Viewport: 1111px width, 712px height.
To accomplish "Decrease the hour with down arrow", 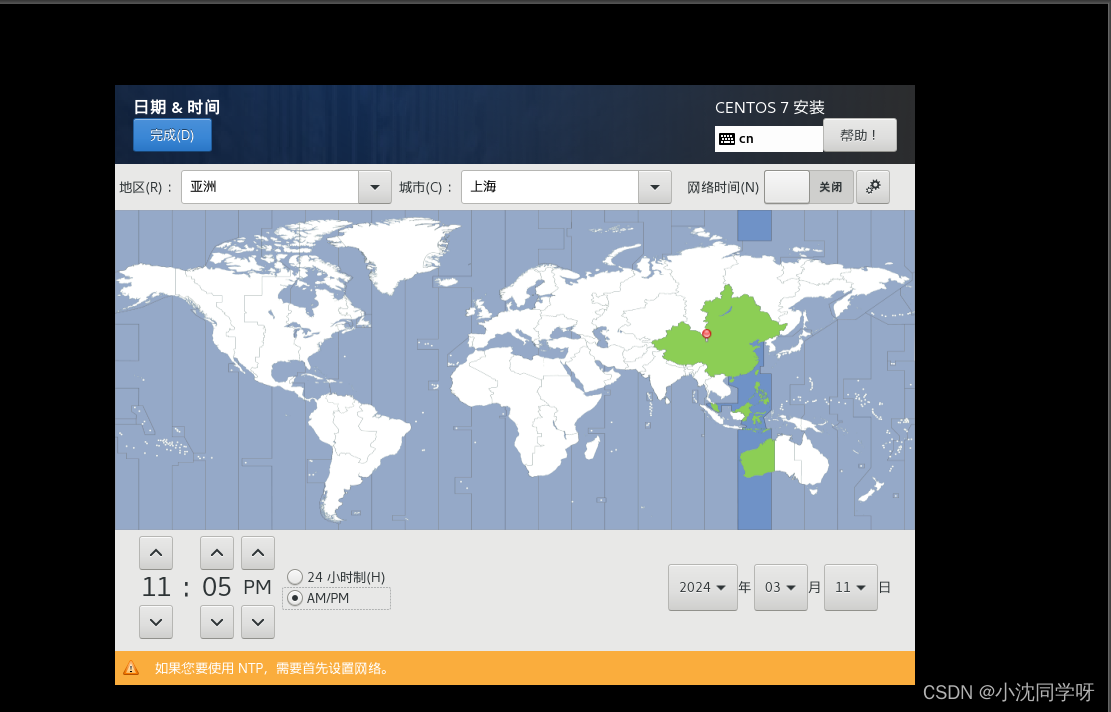I will (156, 622).
